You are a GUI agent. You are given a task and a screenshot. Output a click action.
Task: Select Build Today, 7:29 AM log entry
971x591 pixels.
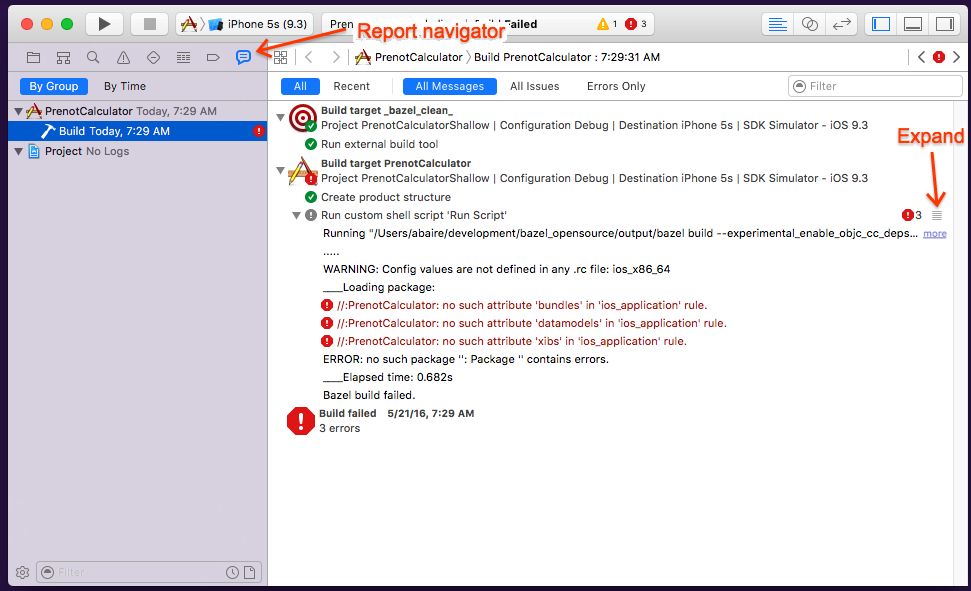tap(137, 131)
